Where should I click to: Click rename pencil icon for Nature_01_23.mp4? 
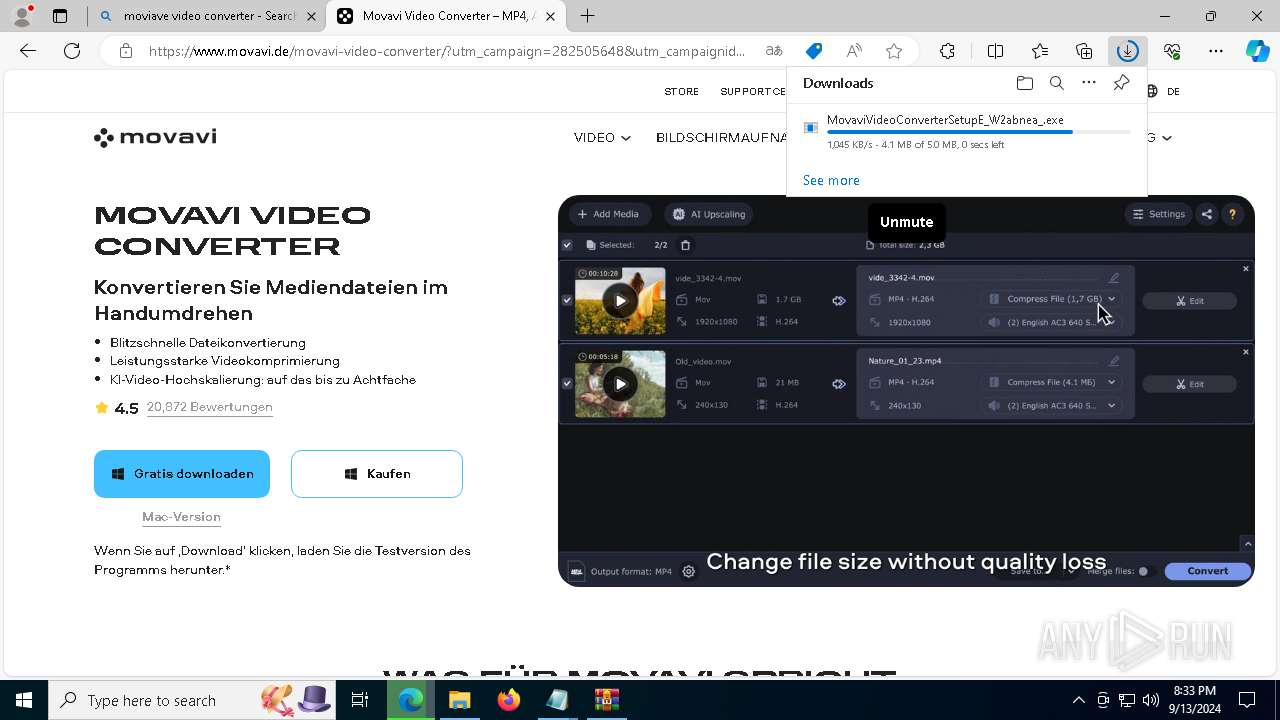[x=1114, y=361]
